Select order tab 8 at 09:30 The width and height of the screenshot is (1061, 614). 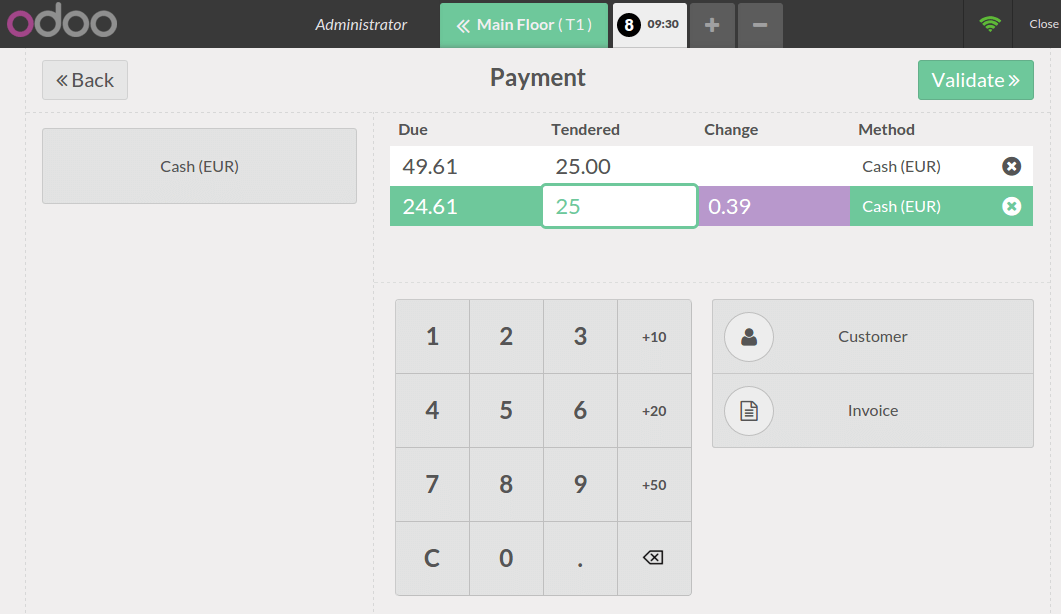[648, 25]
